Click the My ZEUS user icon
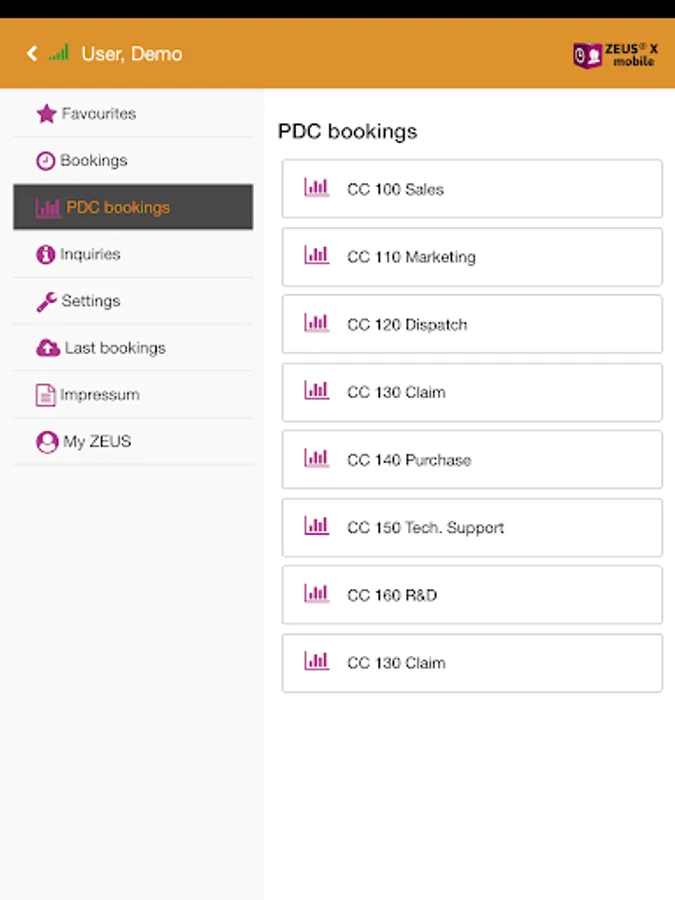Image resolution: width=675 pixels, height=900 pixels. [x=46, y=442]
